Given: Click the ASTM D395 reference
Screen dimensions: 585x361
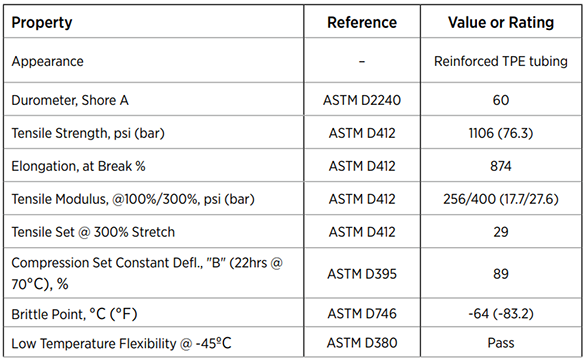Looking at the screenshot, I should click(362, 274).
